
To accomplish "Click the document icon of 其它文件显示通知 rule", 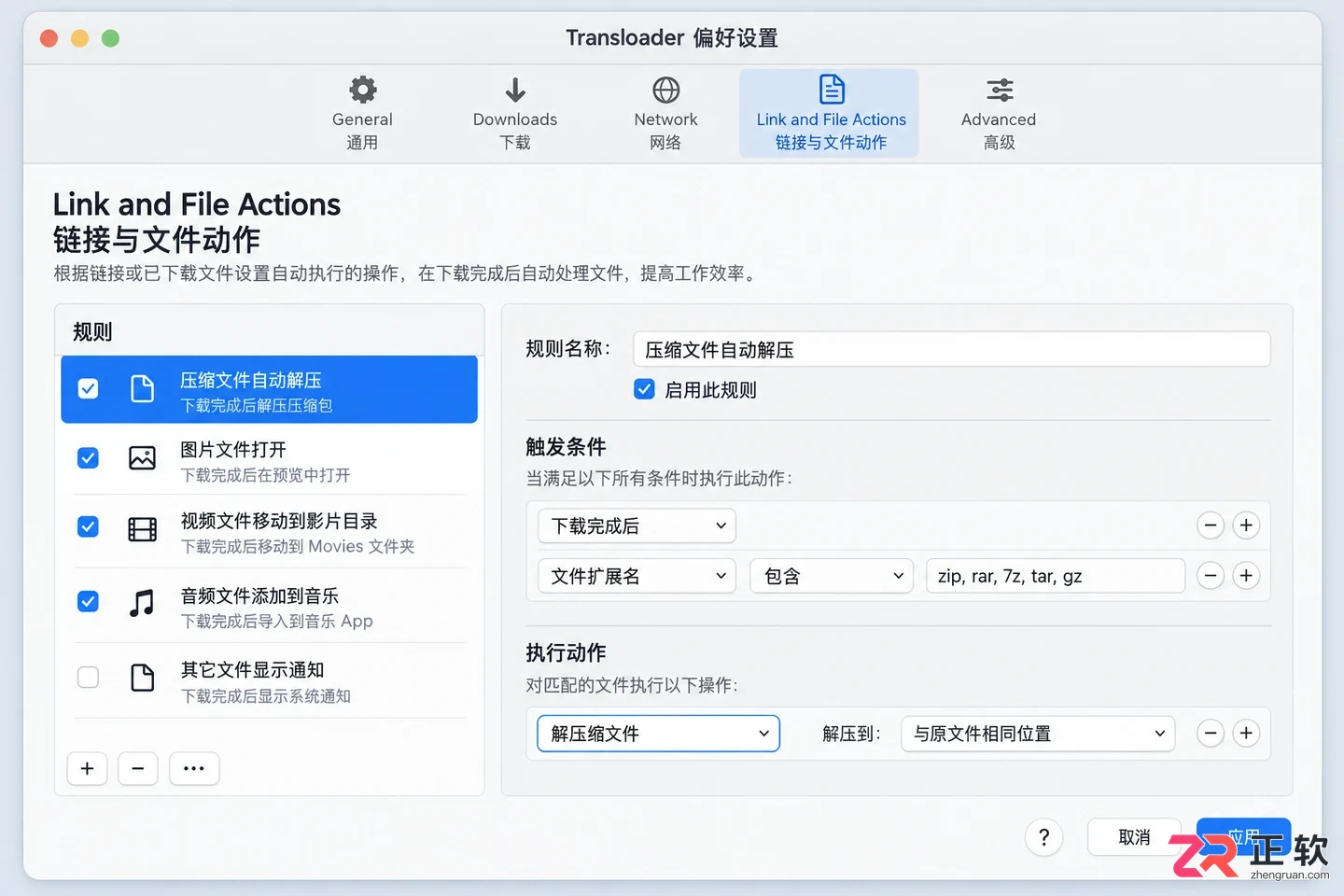I will coord(142,678).
